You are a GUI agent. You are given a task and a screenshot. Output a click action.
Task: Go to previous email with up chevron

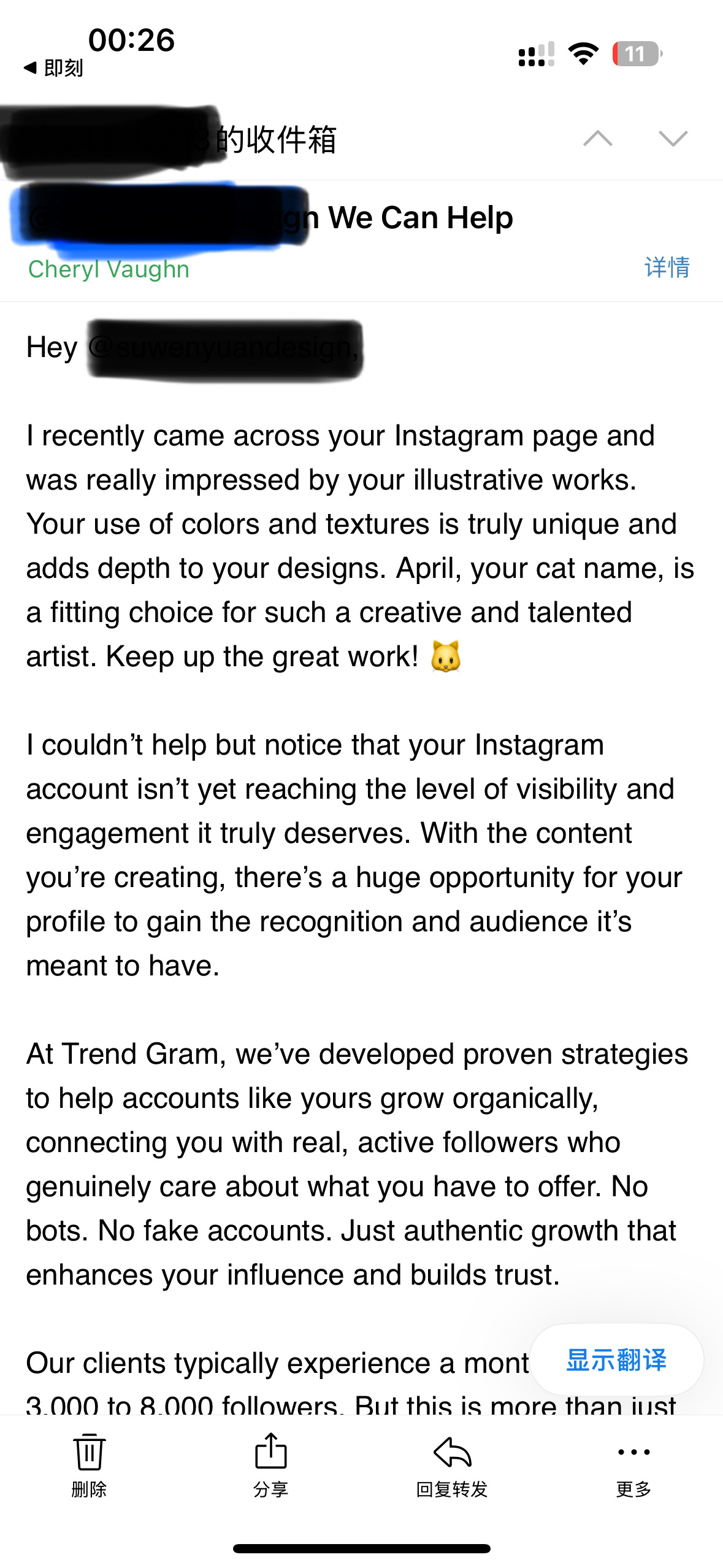598,139
